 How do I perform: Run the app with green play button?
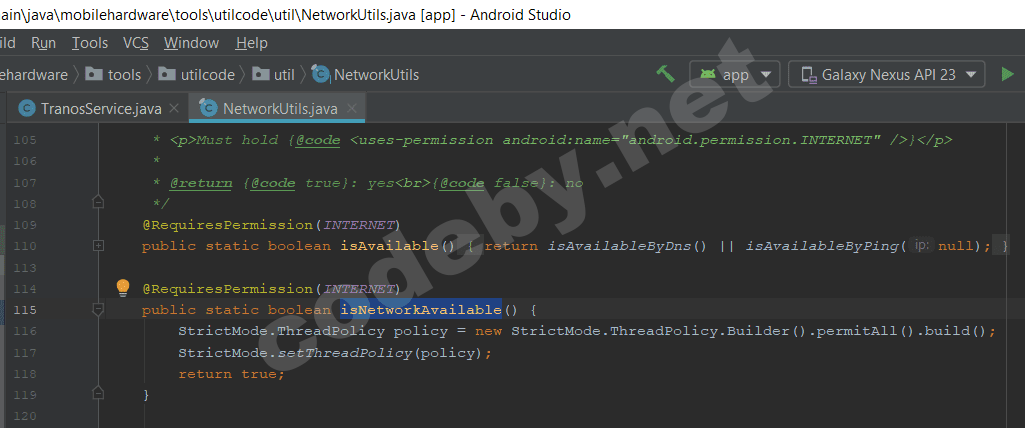coord(1007,74)
